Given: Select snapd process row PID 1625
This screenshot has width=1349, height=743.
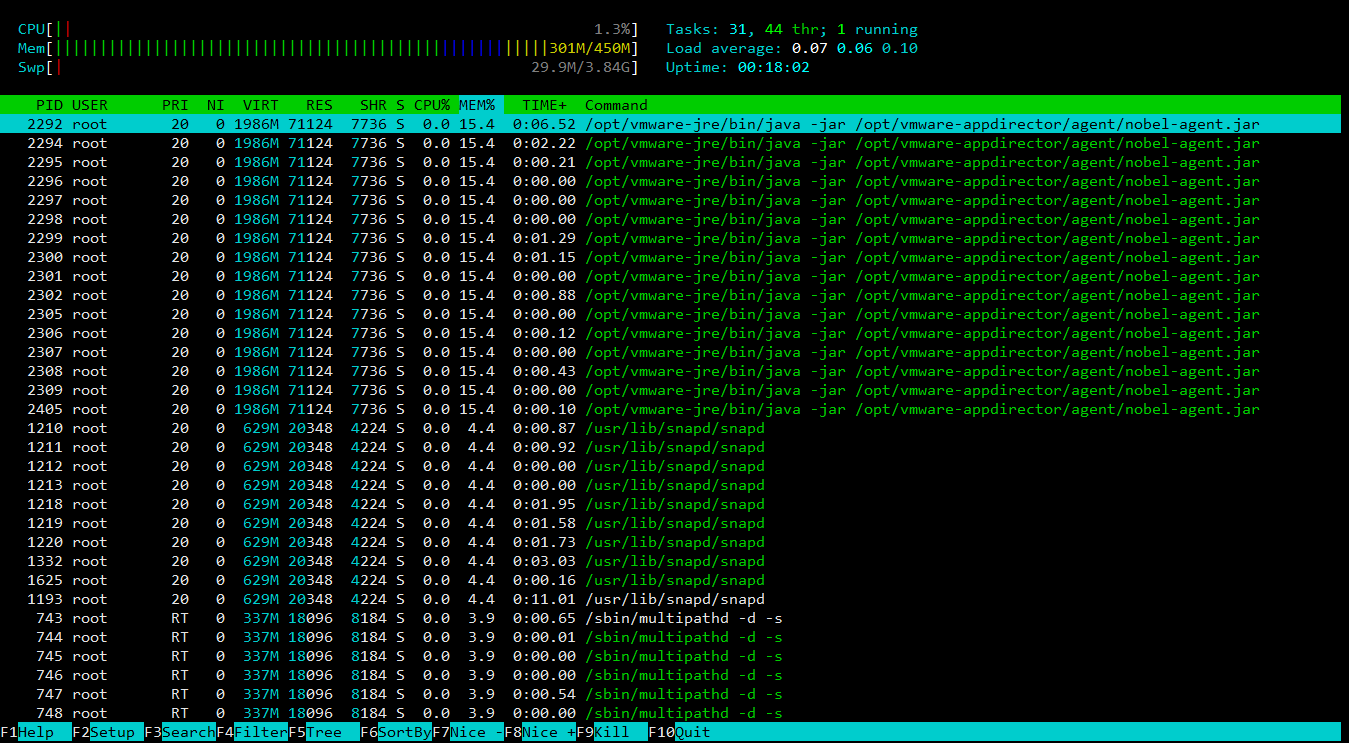Looking at the screenshot, I should [x=670, y=580].
